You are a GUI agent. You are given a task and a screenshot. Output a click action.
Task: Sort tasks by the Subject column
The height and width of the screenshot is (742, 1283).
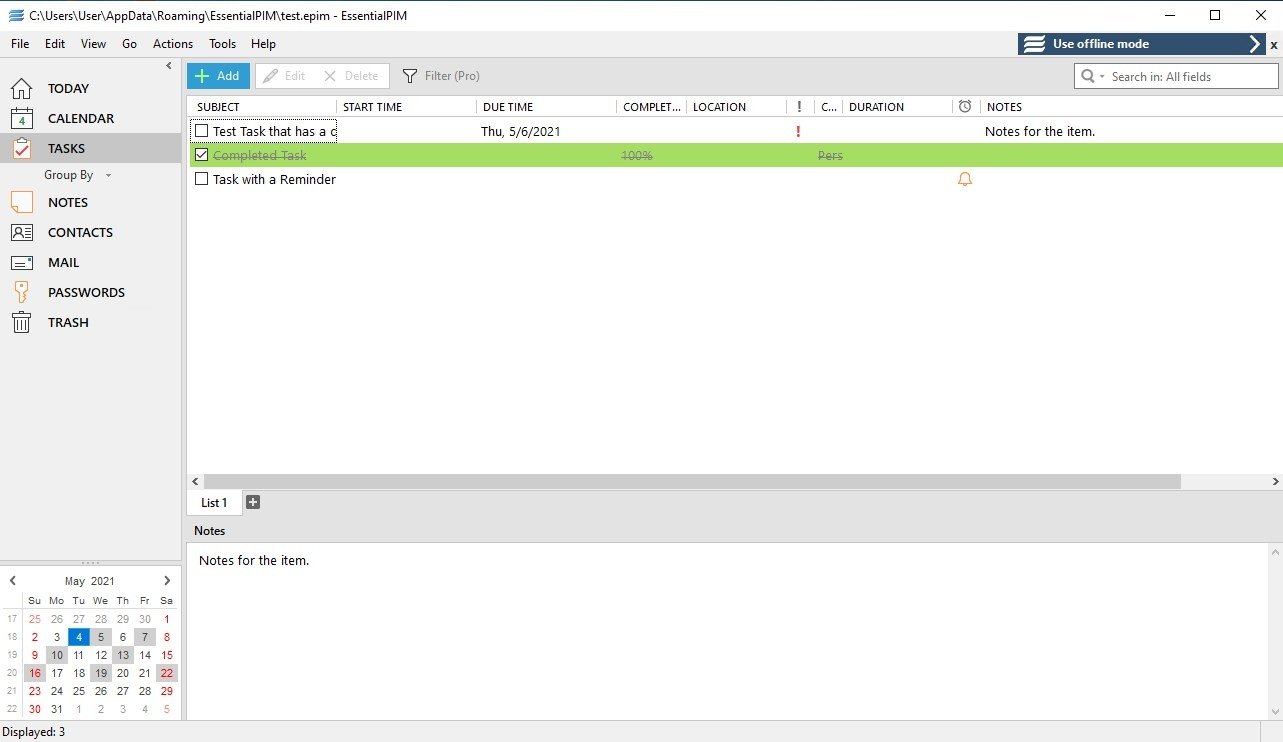click(x=262, y=107)
